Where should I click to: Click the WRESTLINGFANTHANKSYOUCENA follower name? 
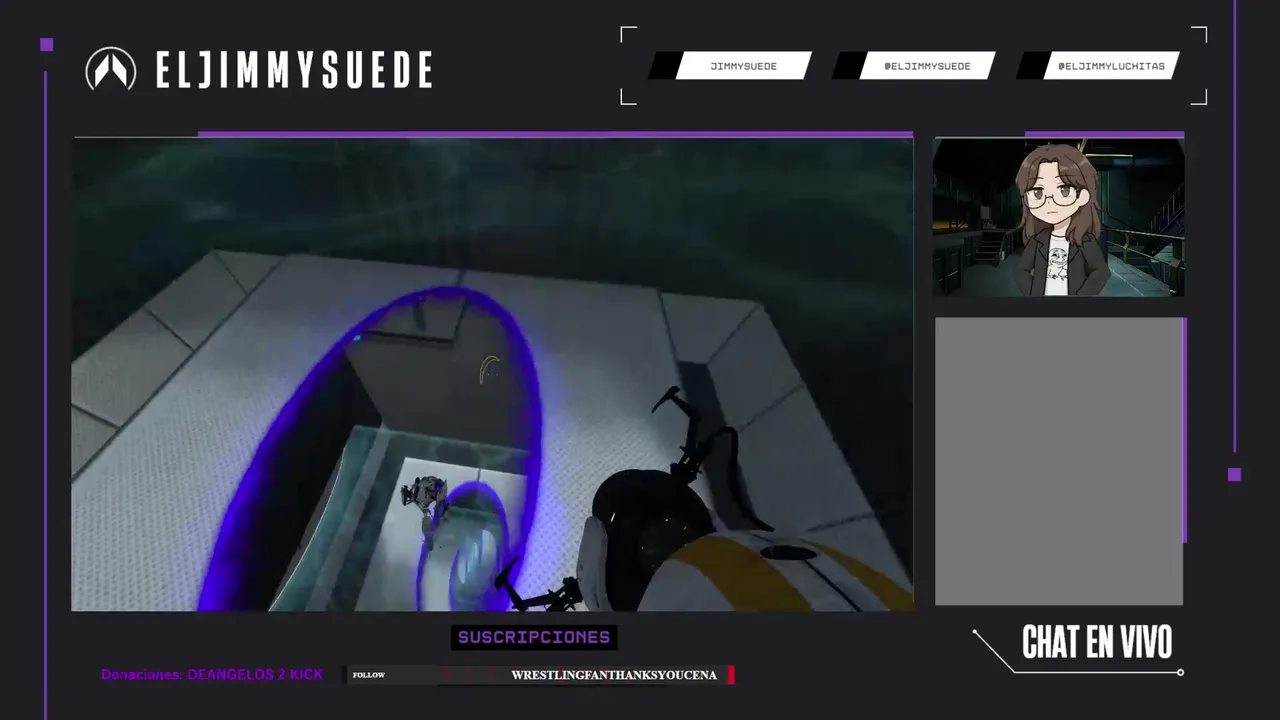(614, 675)
